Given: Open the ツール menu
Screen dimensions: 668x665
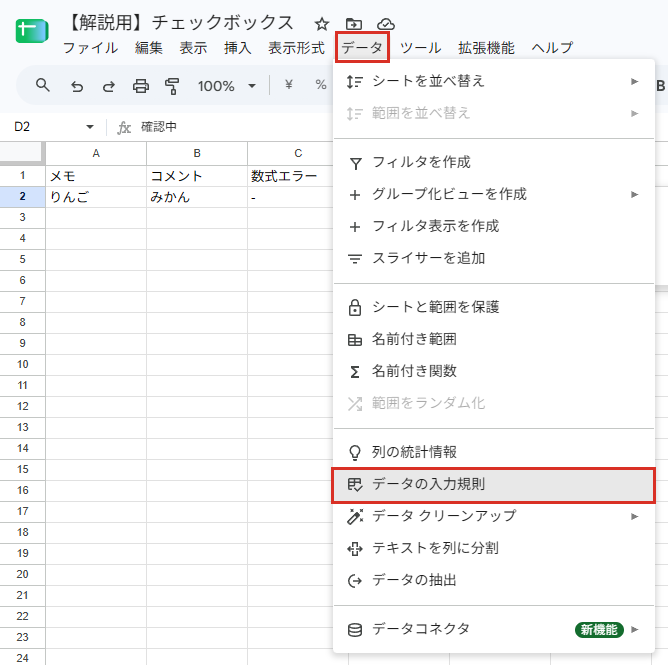Looking at the screenshot, I should point(420,48).
